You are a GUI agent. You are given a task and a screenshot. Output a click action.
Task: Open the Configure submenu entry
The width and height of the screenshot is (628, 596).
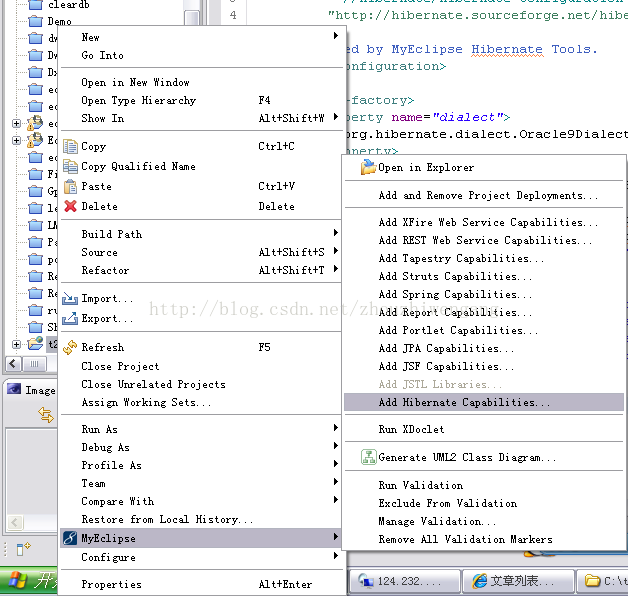coord(200,558)
